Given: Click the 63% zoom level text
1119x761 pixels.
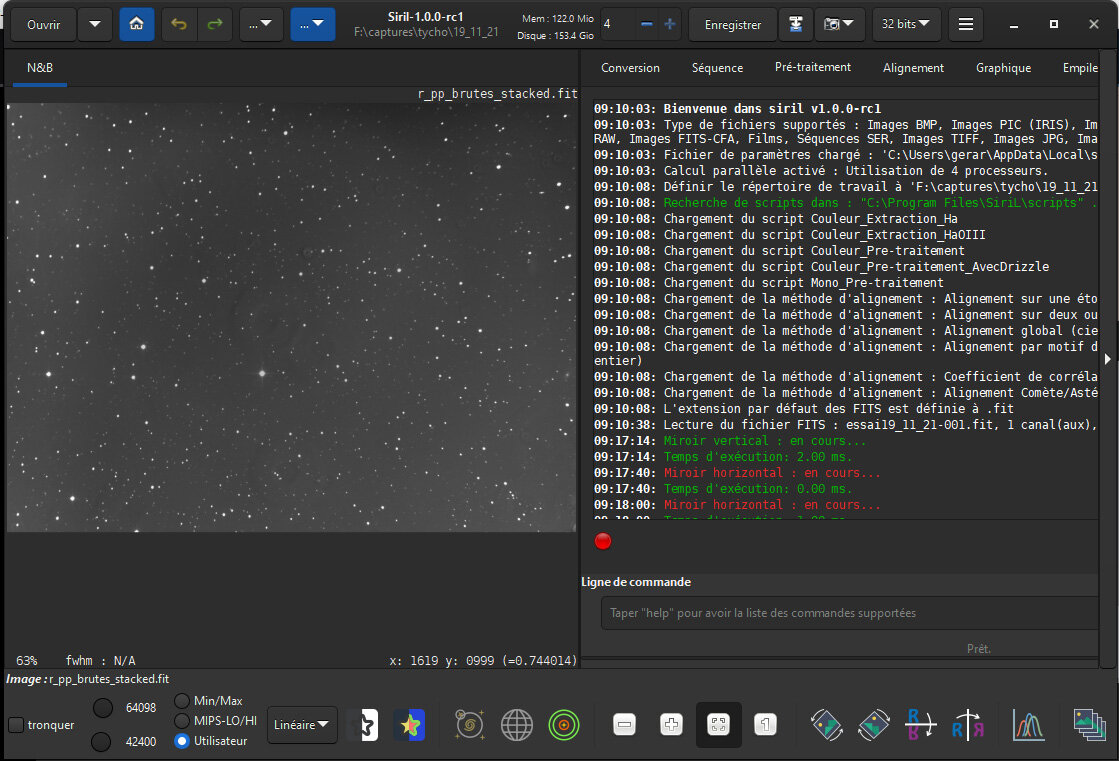Looking at the screenshot, I should tap(26, 661).
